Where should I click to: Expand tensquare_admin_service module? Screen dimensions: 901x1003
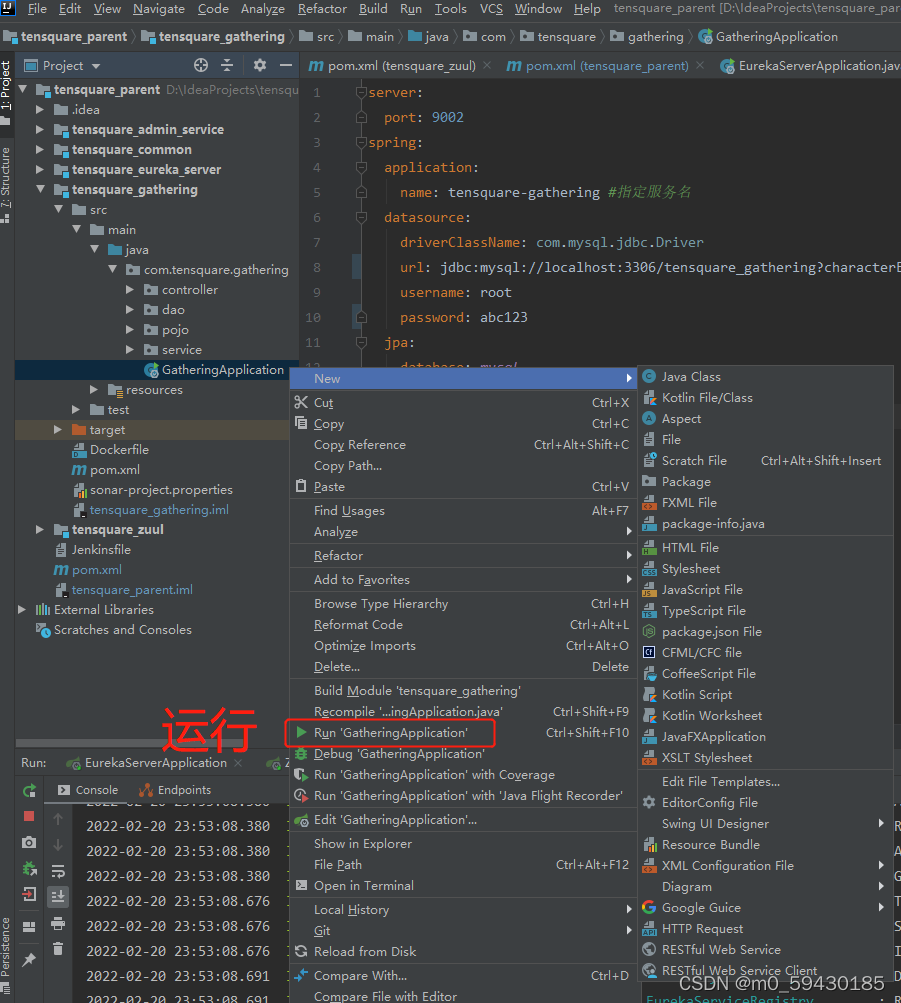point(40,130)
